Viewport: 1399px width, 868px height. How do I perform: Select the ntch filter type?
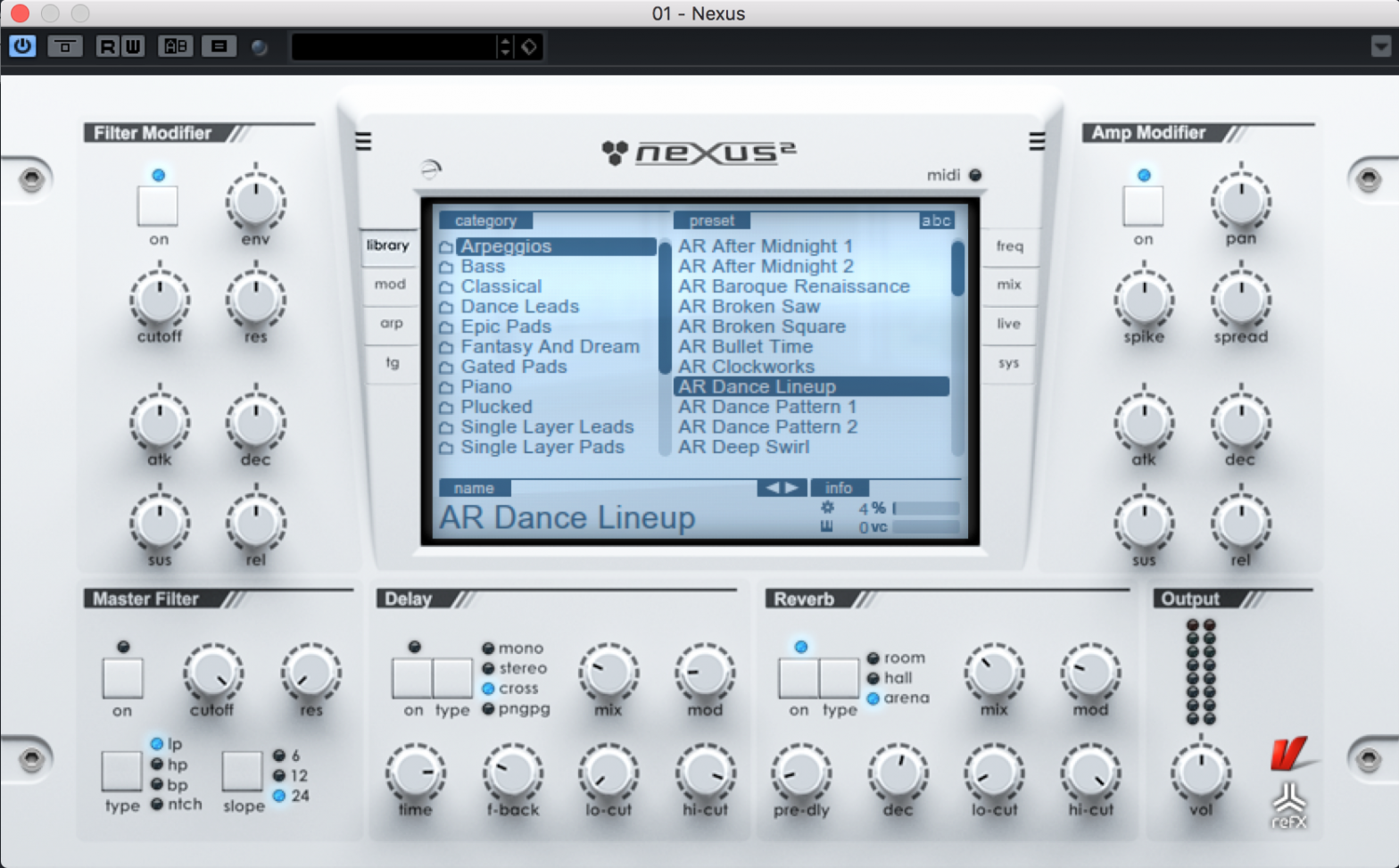[x=176, y=805]
